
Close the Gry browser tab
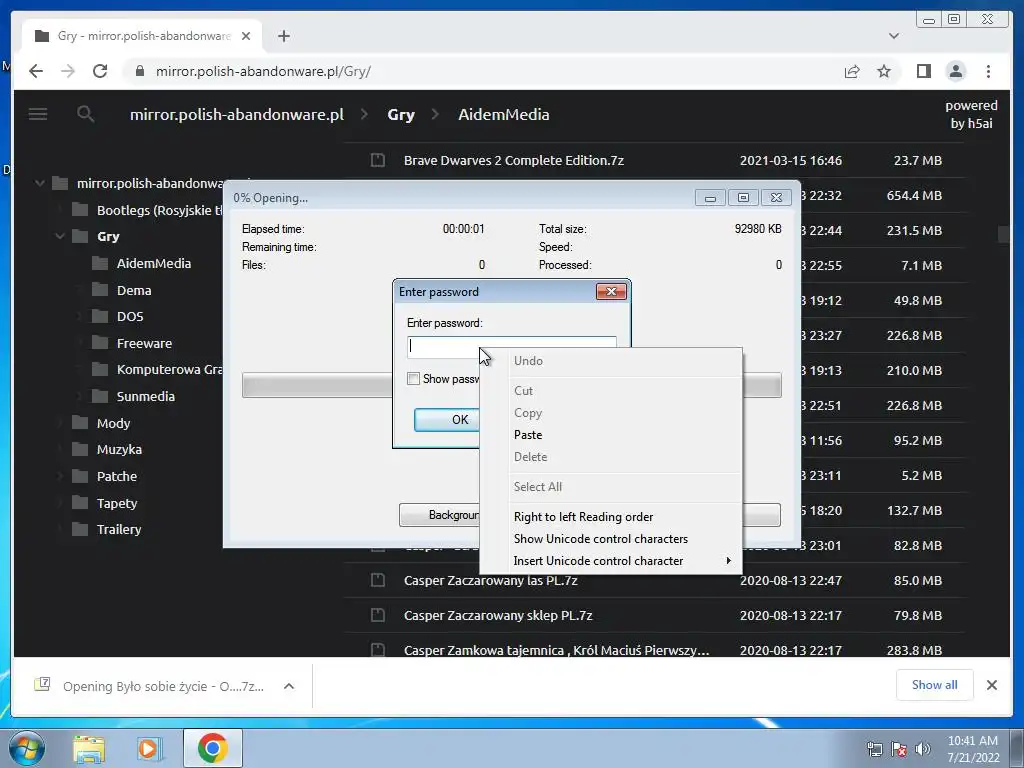click(x=246, y=36)
